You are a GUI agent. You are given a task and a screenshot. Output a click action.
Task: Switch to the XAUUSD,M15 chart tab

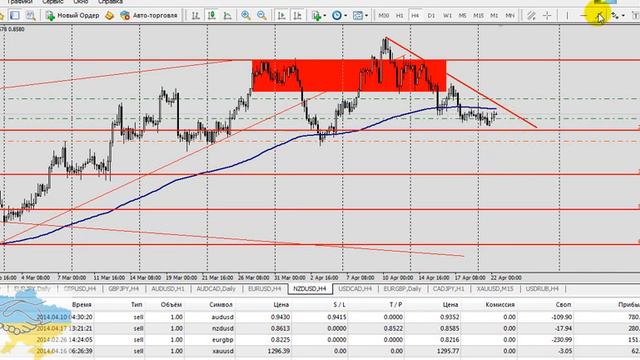coord(495,289)
